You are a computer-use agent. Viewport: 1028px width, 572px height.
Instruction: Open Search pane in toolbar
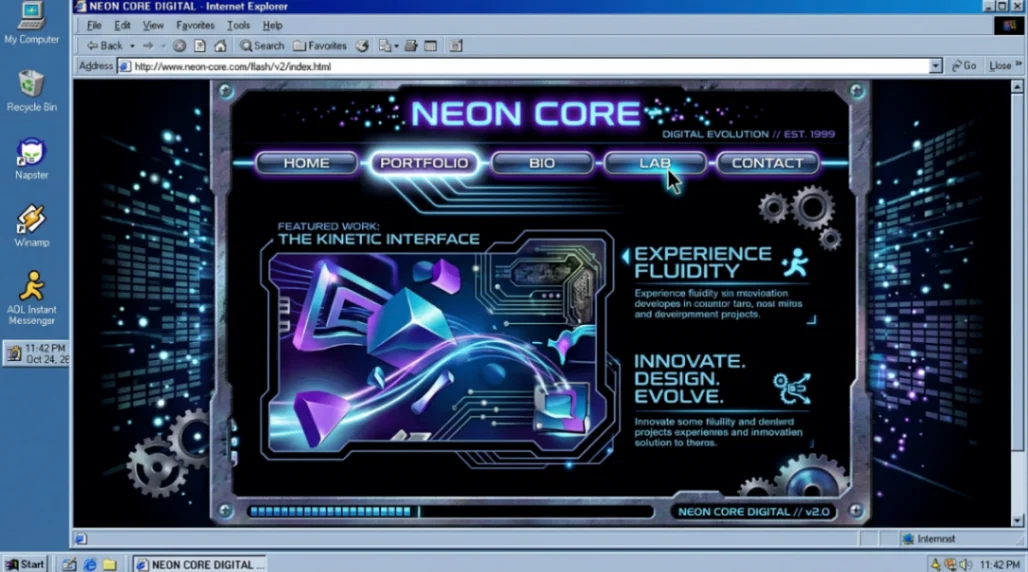262,46
